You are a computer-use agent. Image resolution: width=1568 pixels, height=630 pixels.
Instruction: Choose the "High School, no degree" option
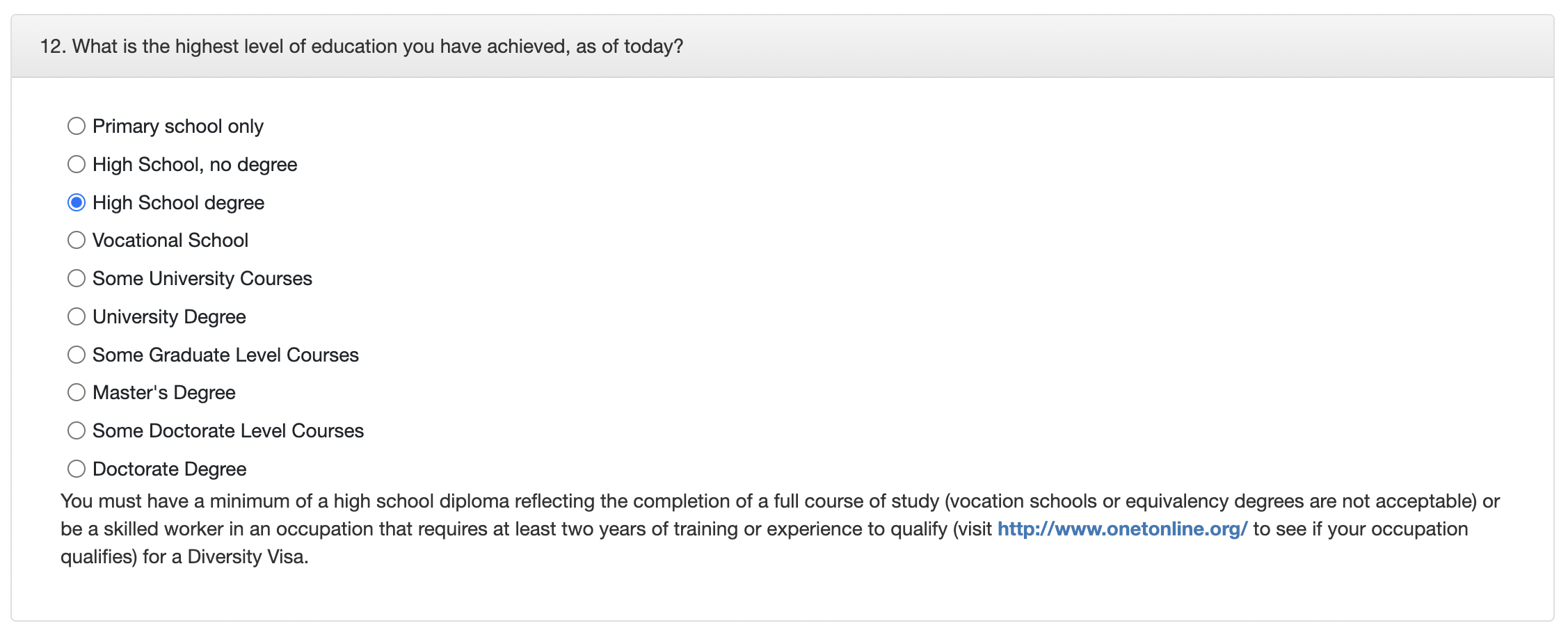click(x=77, y=164)
